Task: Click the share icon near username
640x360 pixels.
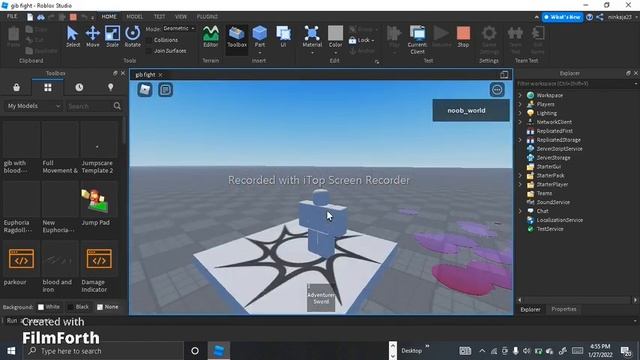Action: click(600, 17)
